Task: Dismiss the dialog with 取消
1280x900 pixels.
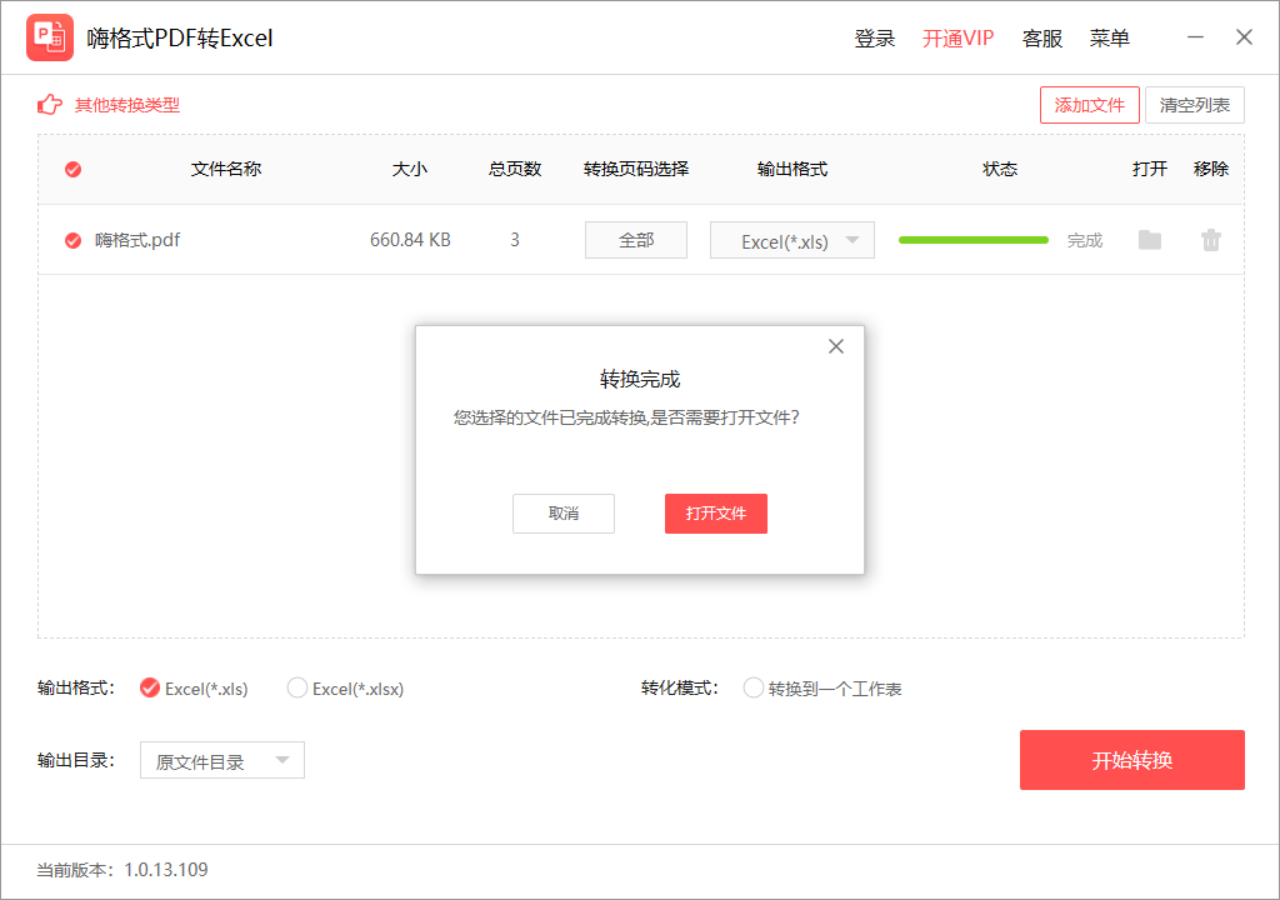Action: point(563,513)
